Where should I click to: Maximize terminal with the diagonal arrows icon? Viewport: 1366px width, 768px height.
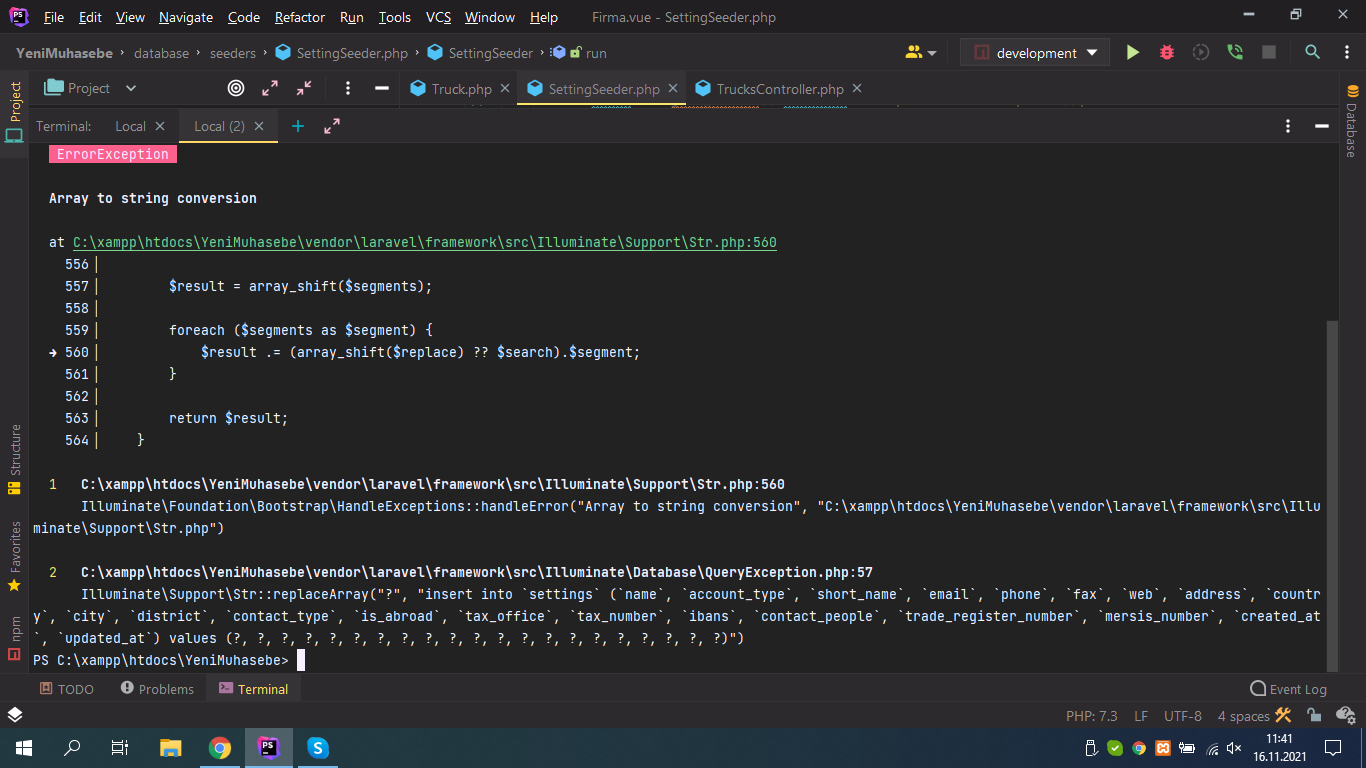coord(332,126)
